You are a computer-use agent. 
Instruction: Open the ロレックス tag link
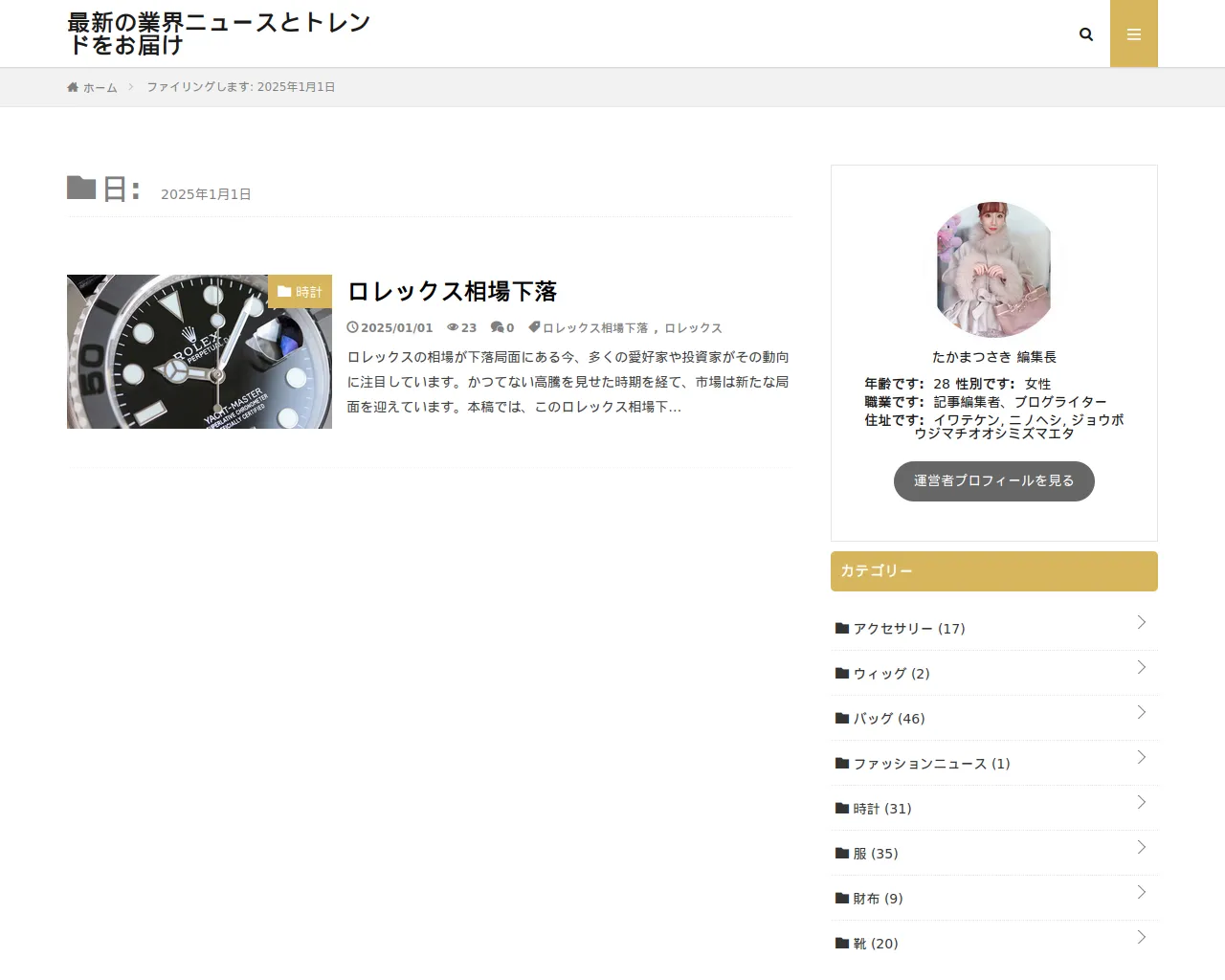(x=694, y=327)
